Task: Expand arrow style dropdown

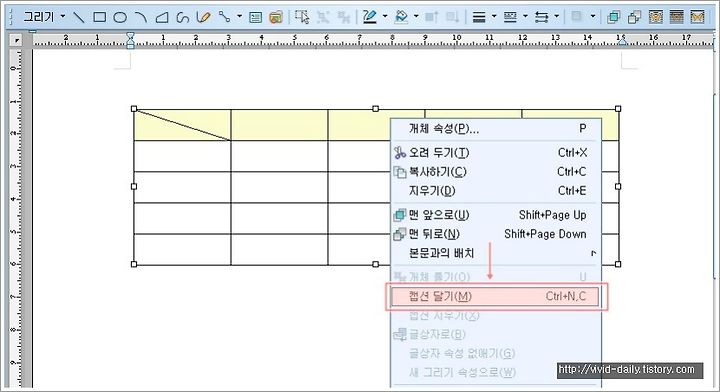Action: pyautogui.click(x=557, y=17)
